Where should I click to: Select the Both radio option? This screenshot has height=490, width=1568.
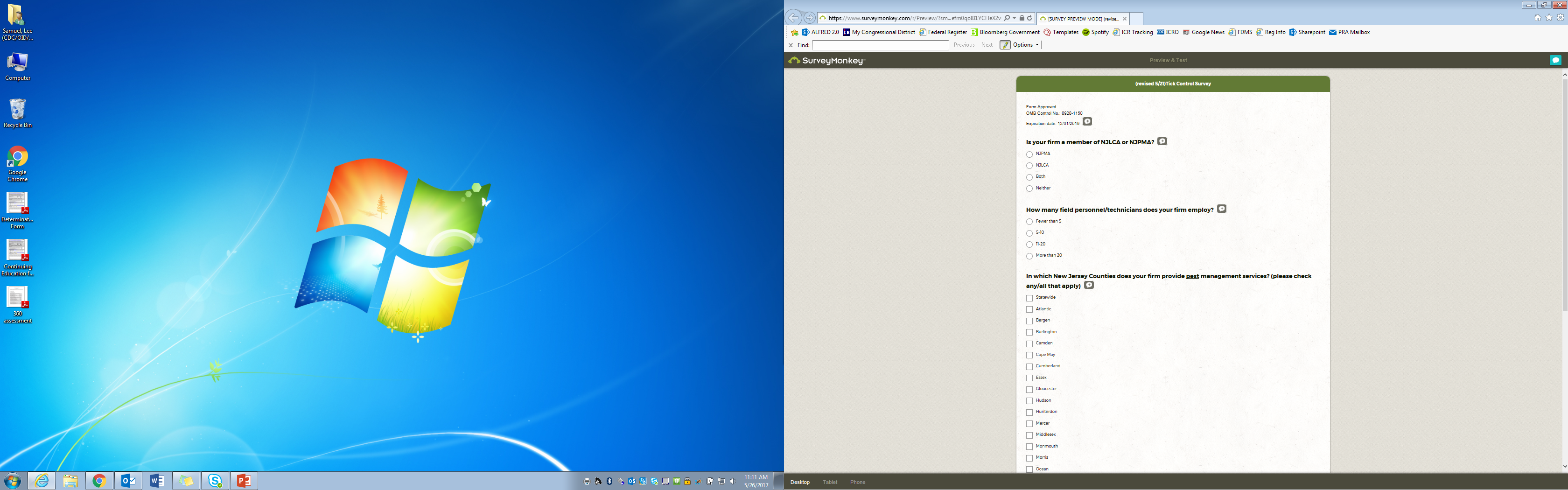[x=1029, y=177]
